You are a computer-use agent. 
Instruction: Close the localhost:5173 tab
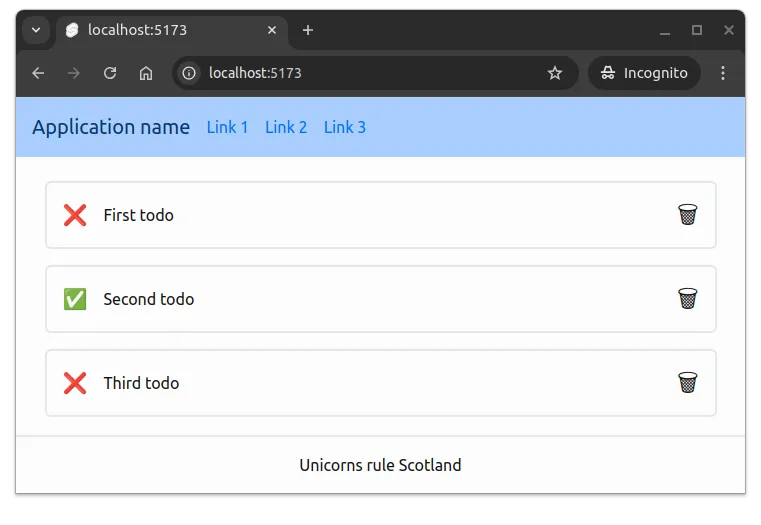coord(272,30)
